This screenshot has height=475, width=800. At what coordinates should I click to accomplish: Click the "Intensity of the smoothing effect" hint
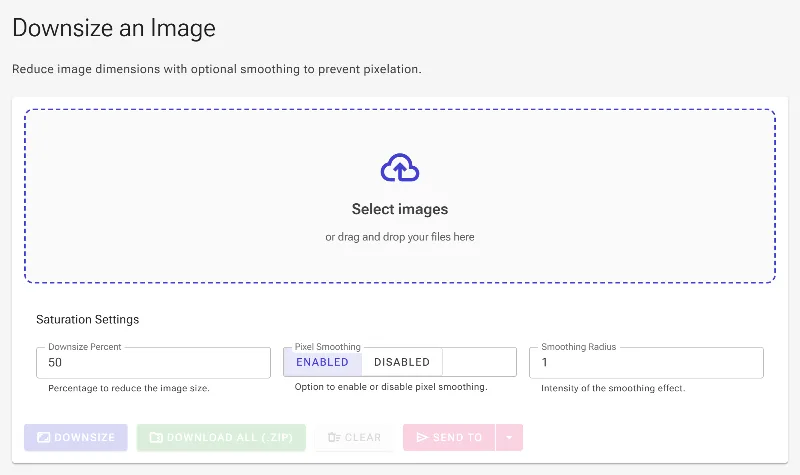[613, 388]
